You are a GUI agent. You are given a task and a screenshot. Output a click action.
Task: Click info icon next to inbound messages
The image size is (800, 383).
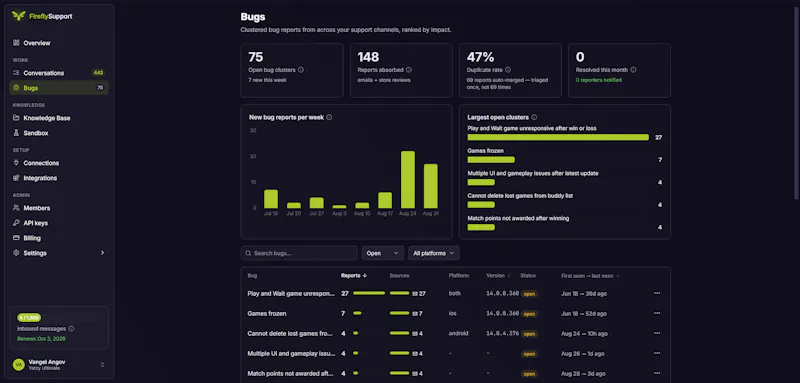coord(71,329)
